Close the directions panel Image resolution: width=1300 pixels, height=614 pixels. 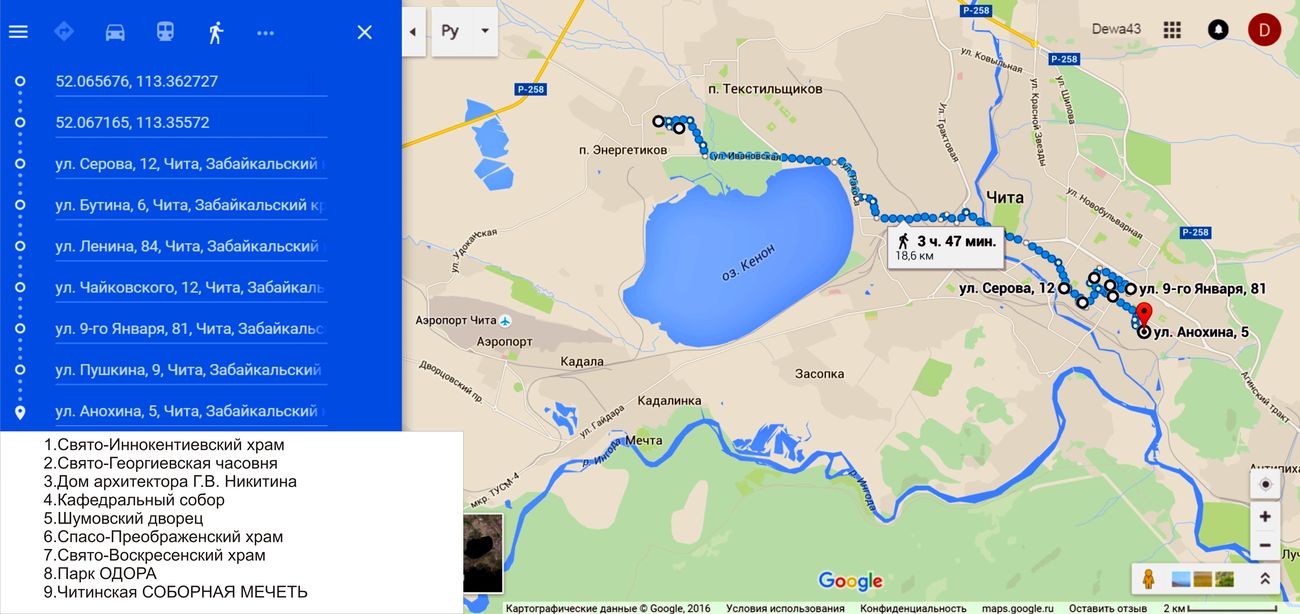pyautogui.click(x=365, y=32)
